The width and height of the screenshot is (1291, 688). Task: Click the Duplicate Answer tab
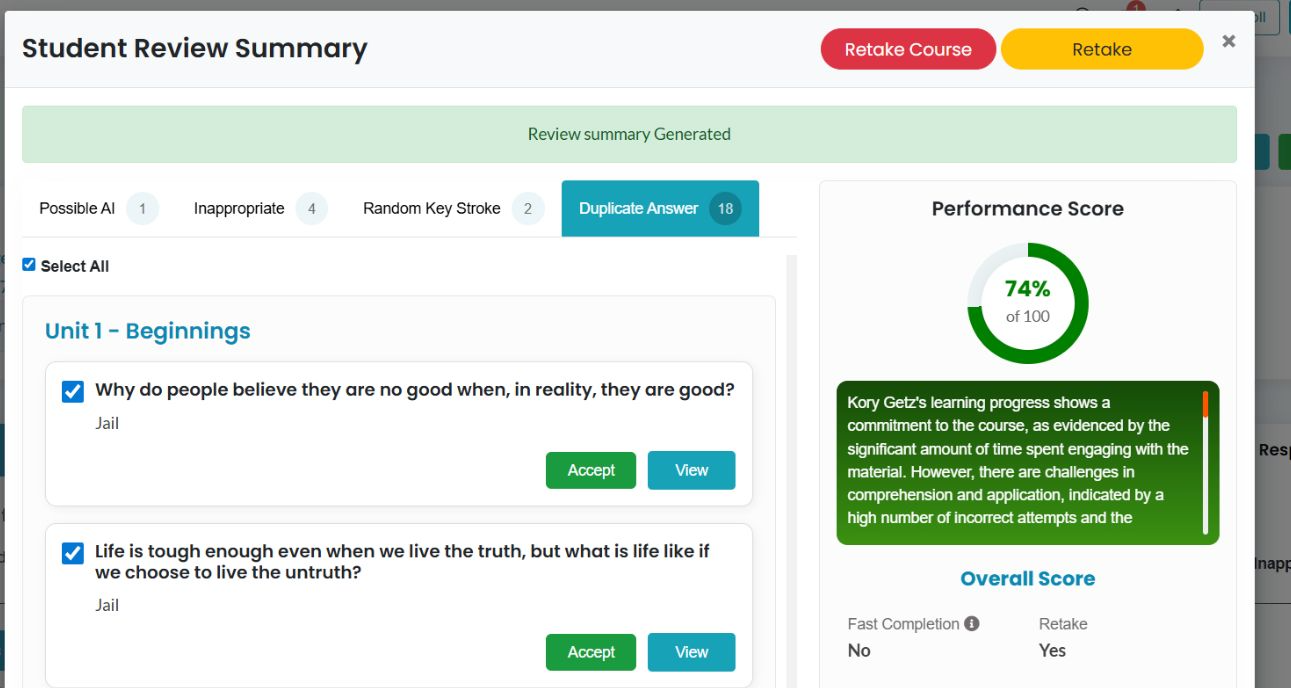point(638,209)
